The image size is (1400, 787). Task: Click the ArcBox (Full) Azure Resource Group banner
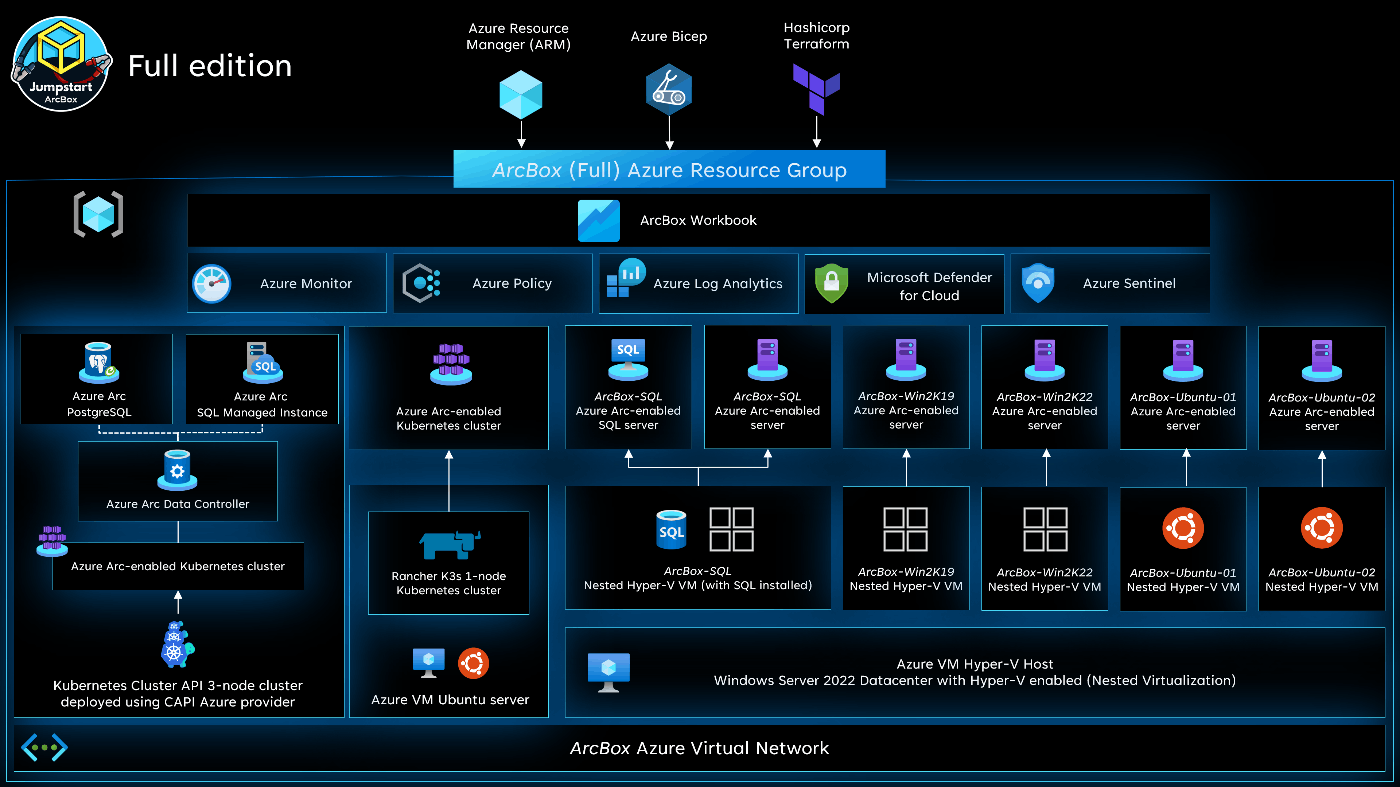point(669,170)
